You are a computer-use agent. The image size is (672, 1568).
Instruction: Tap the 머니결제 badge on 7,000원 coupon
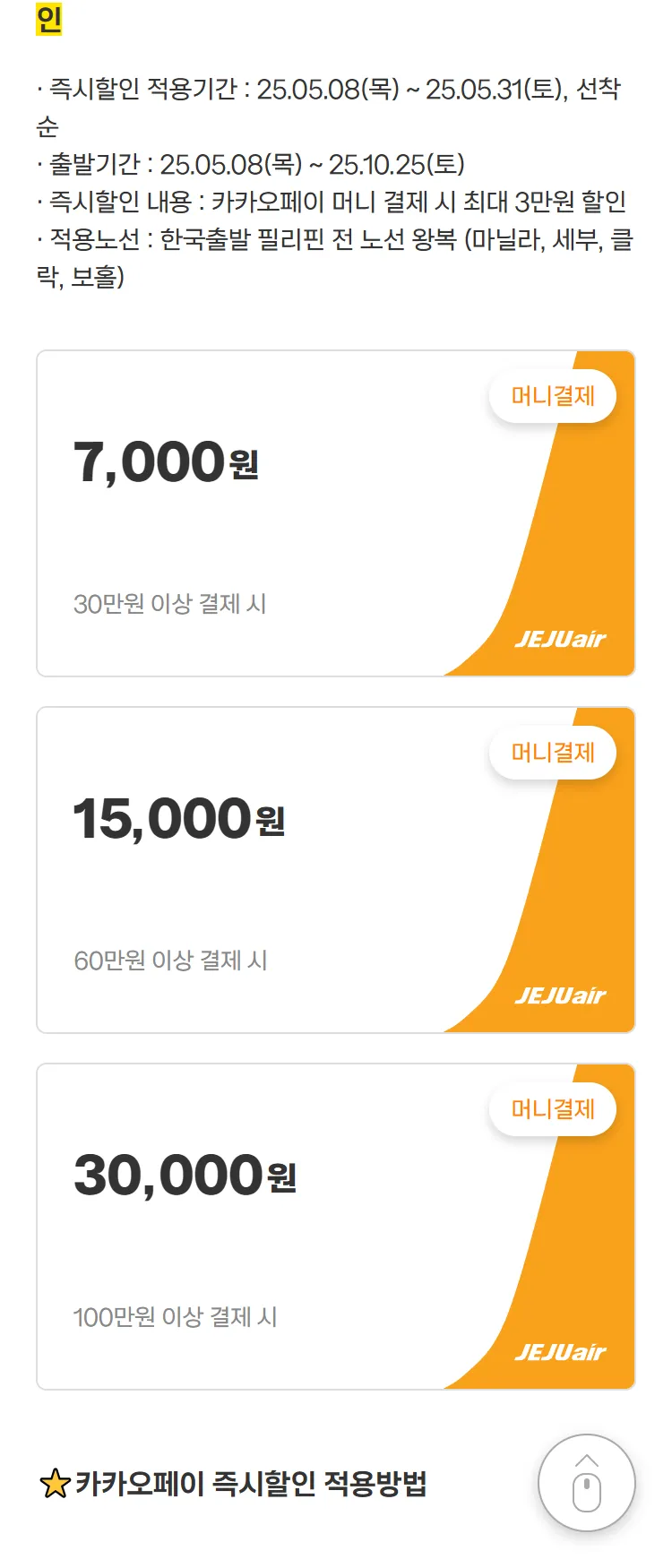pos(553,396)
